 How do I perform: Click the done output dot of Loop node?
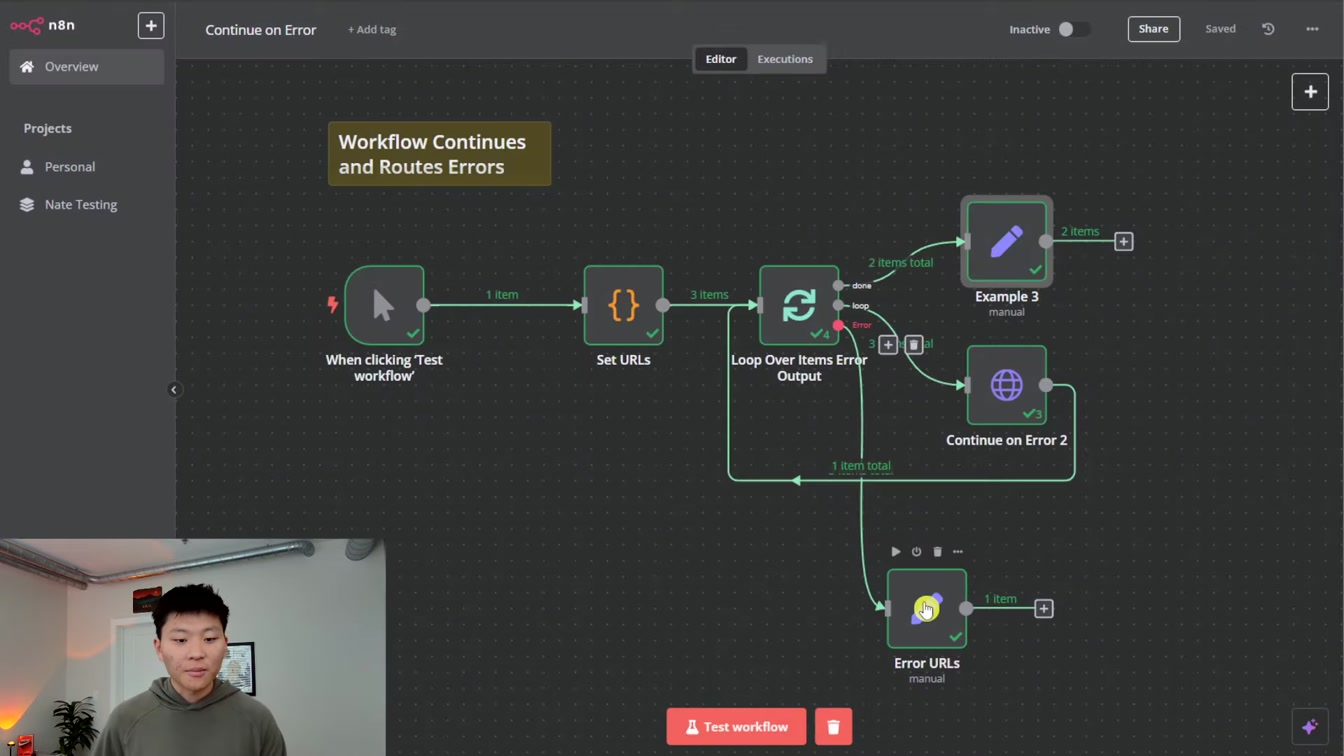point(838,285)
